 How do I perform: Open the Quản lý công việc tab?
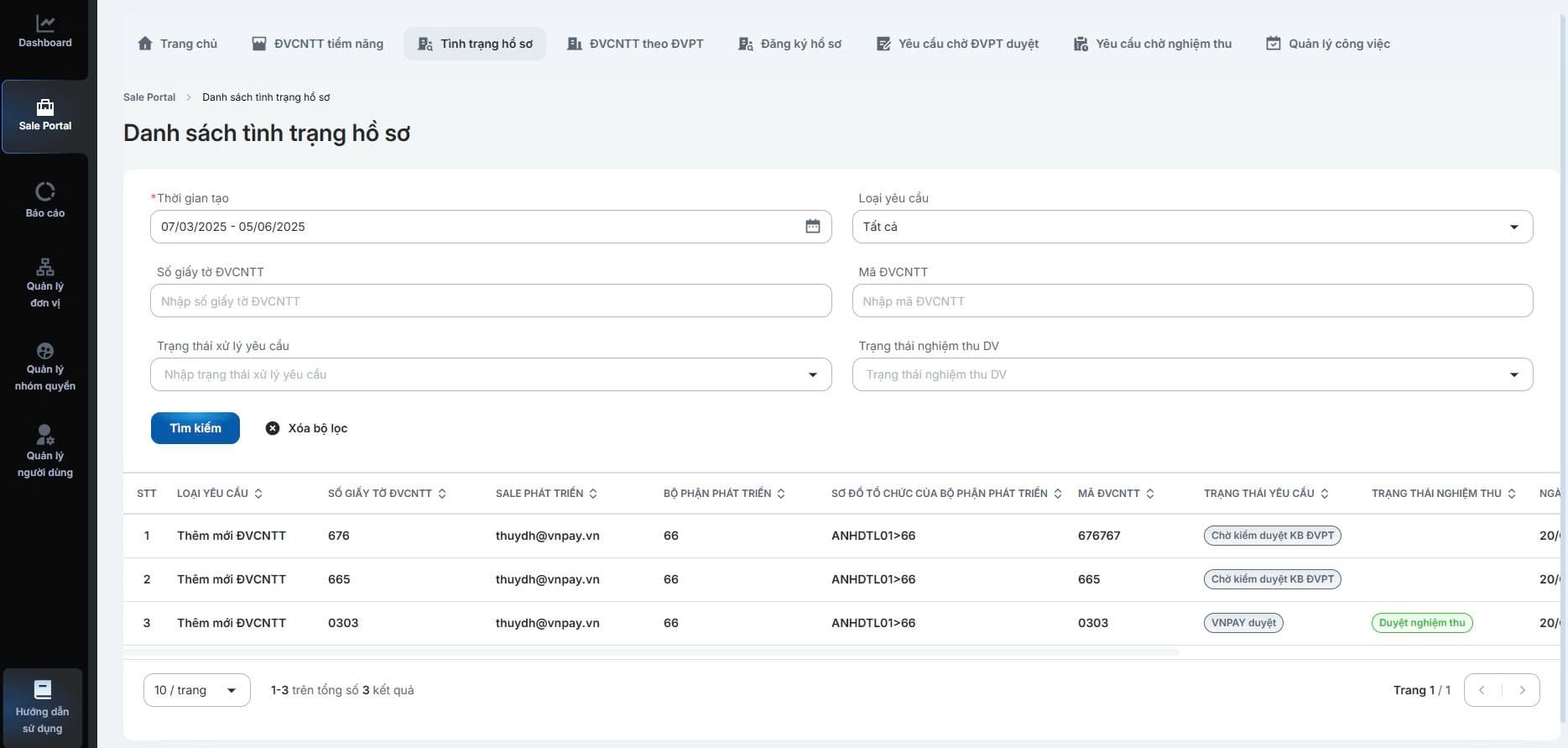tap(1327, 44)
